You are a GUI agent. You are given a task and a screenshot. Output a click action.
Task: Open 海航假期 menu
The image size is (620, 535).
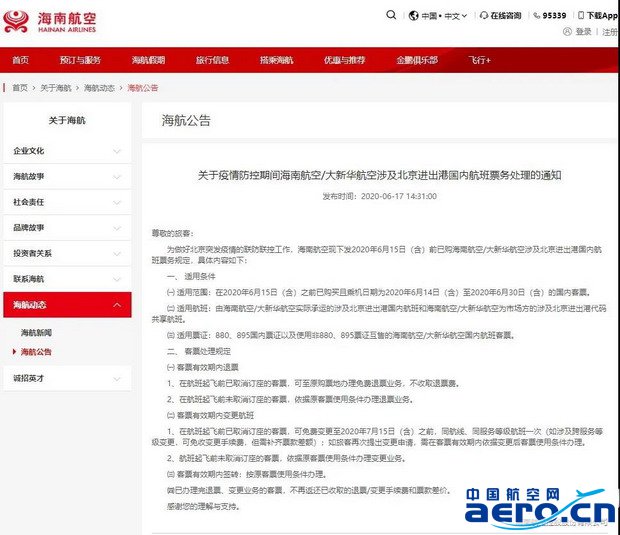click(x=148, y=60)
